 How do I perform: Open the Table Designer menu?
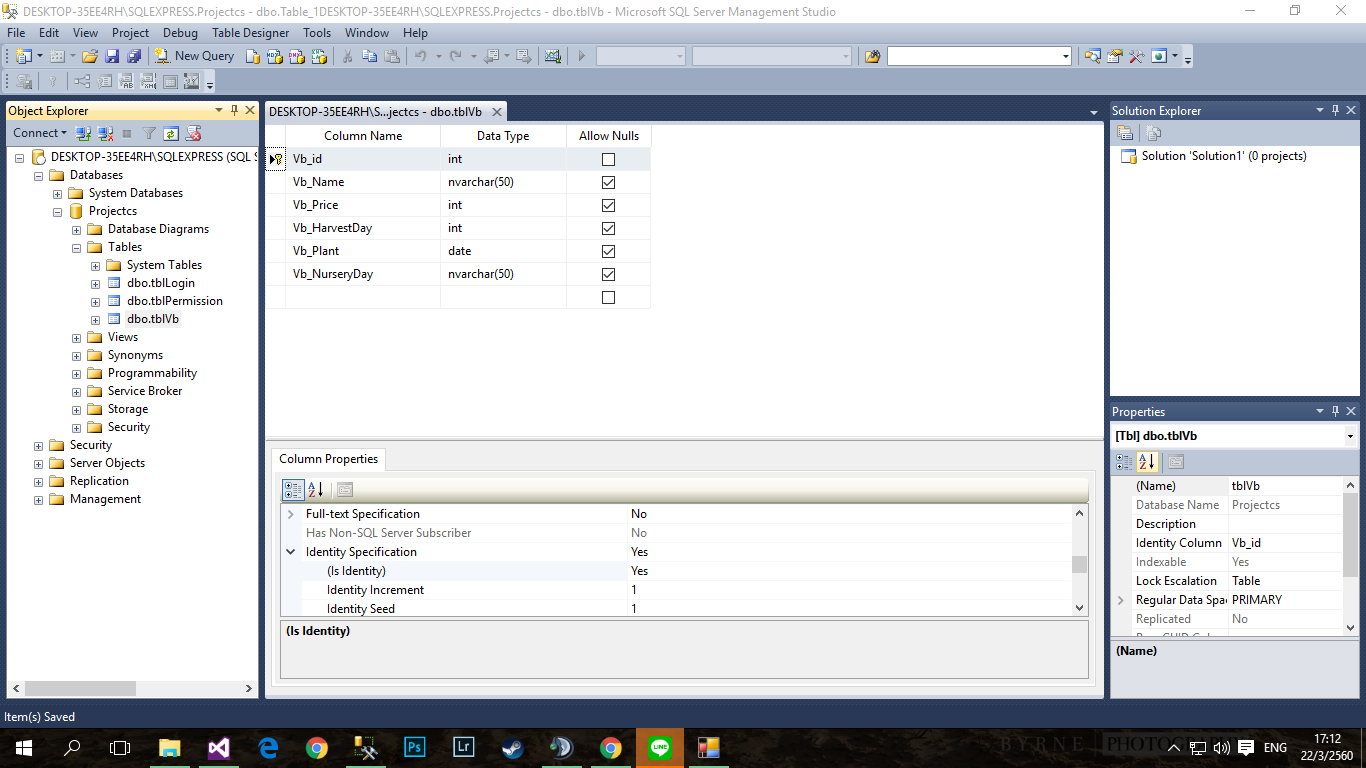pos(251,33)
